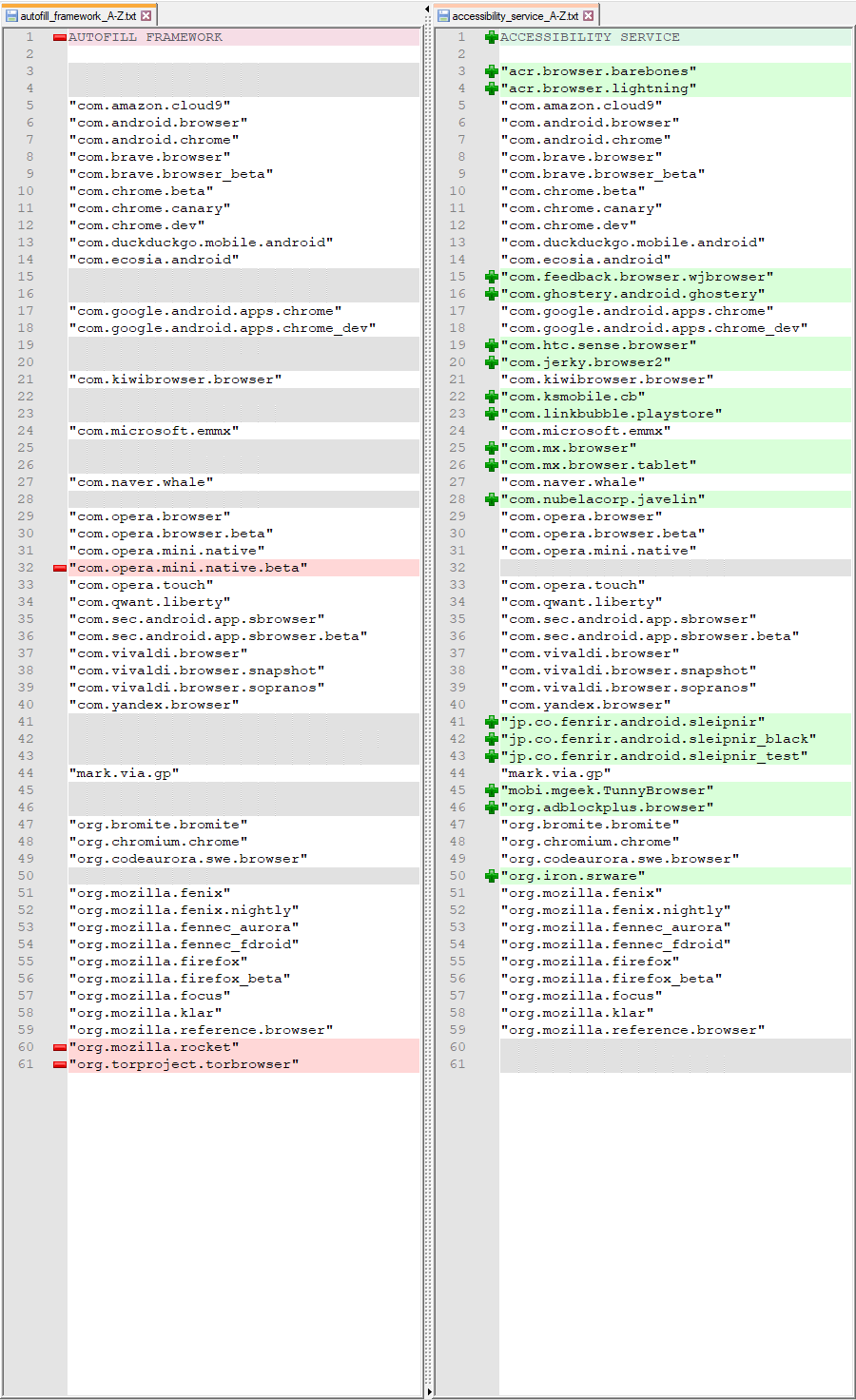856x1400 pixels.
Task: Click "org.mozilla.reference.browser" in right pane
Action: click(632, 1030)
